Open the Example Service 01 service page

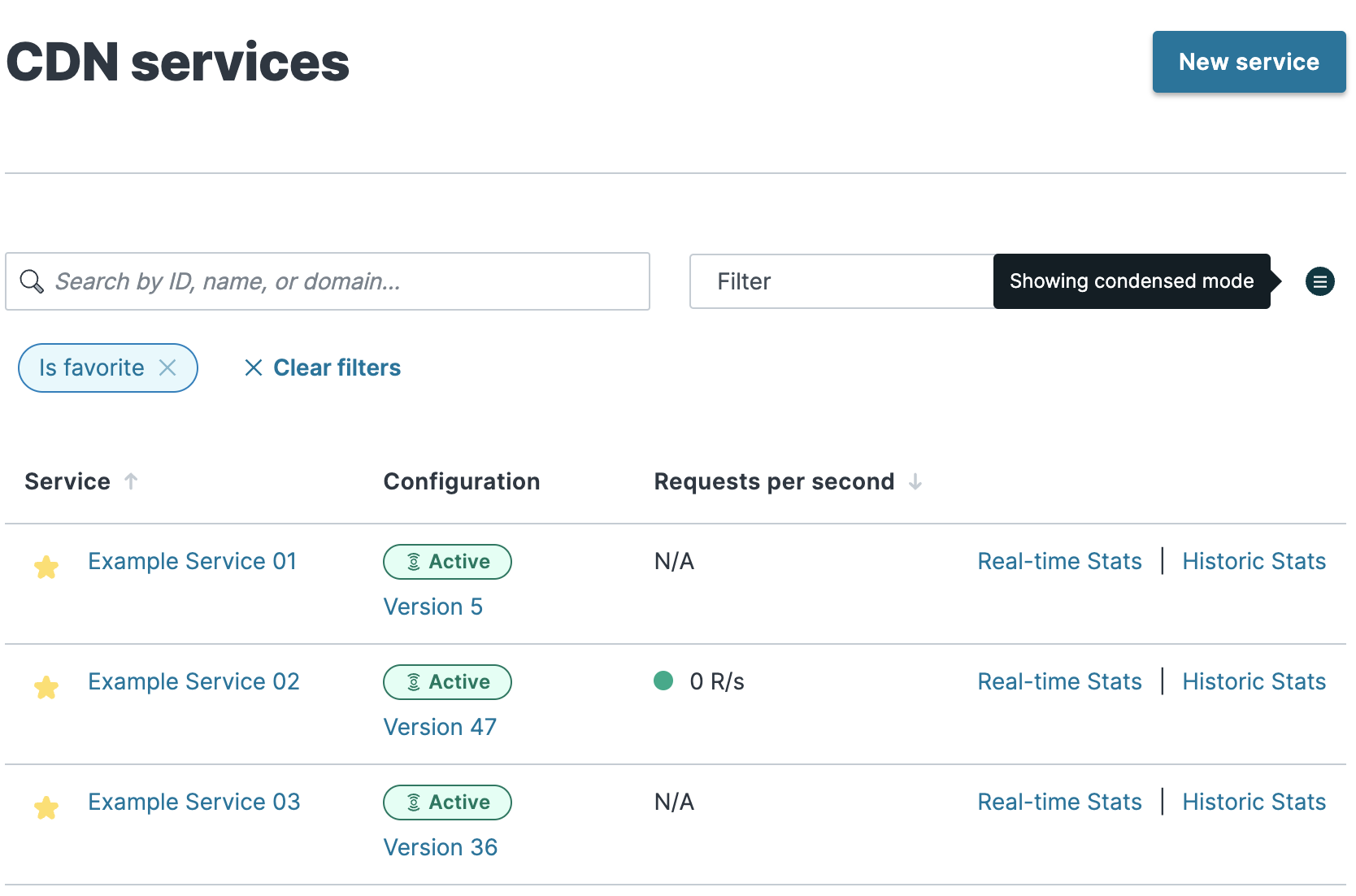(192, 561)
